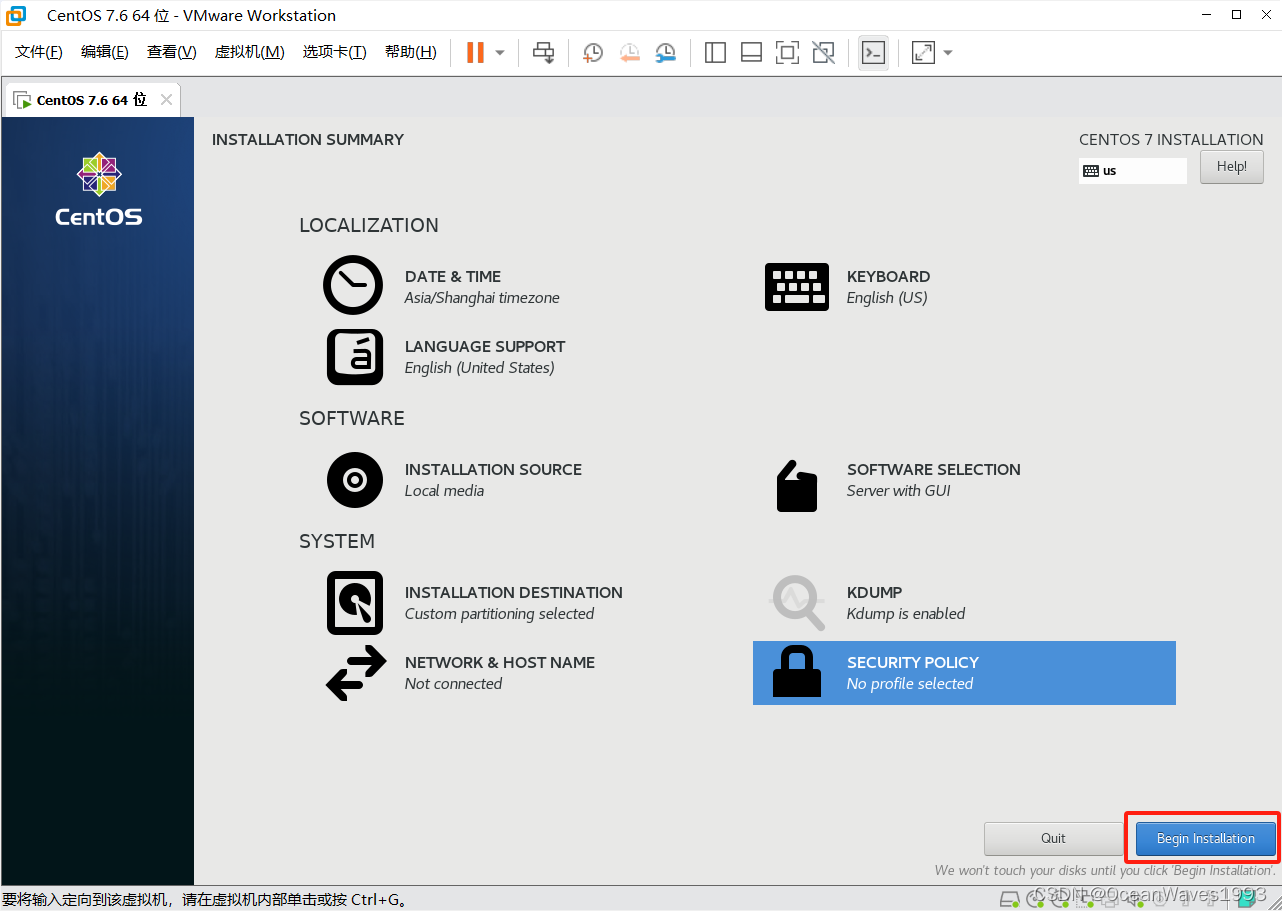1282x911 pixels.
Task: Click the 'us' keyboard layout indicator
Action: [1133, 171]
